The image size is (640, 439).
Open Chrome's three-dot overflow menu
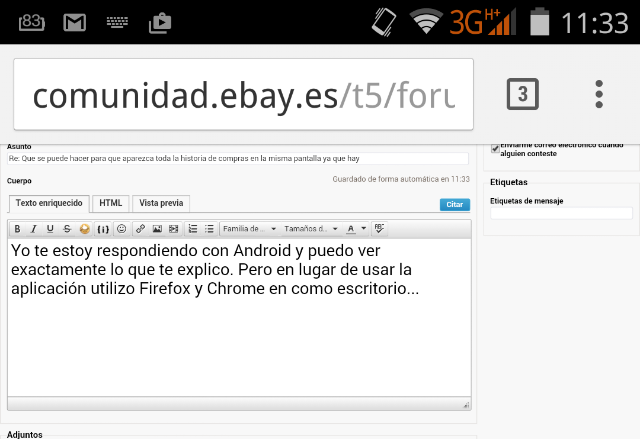(599, 95)
